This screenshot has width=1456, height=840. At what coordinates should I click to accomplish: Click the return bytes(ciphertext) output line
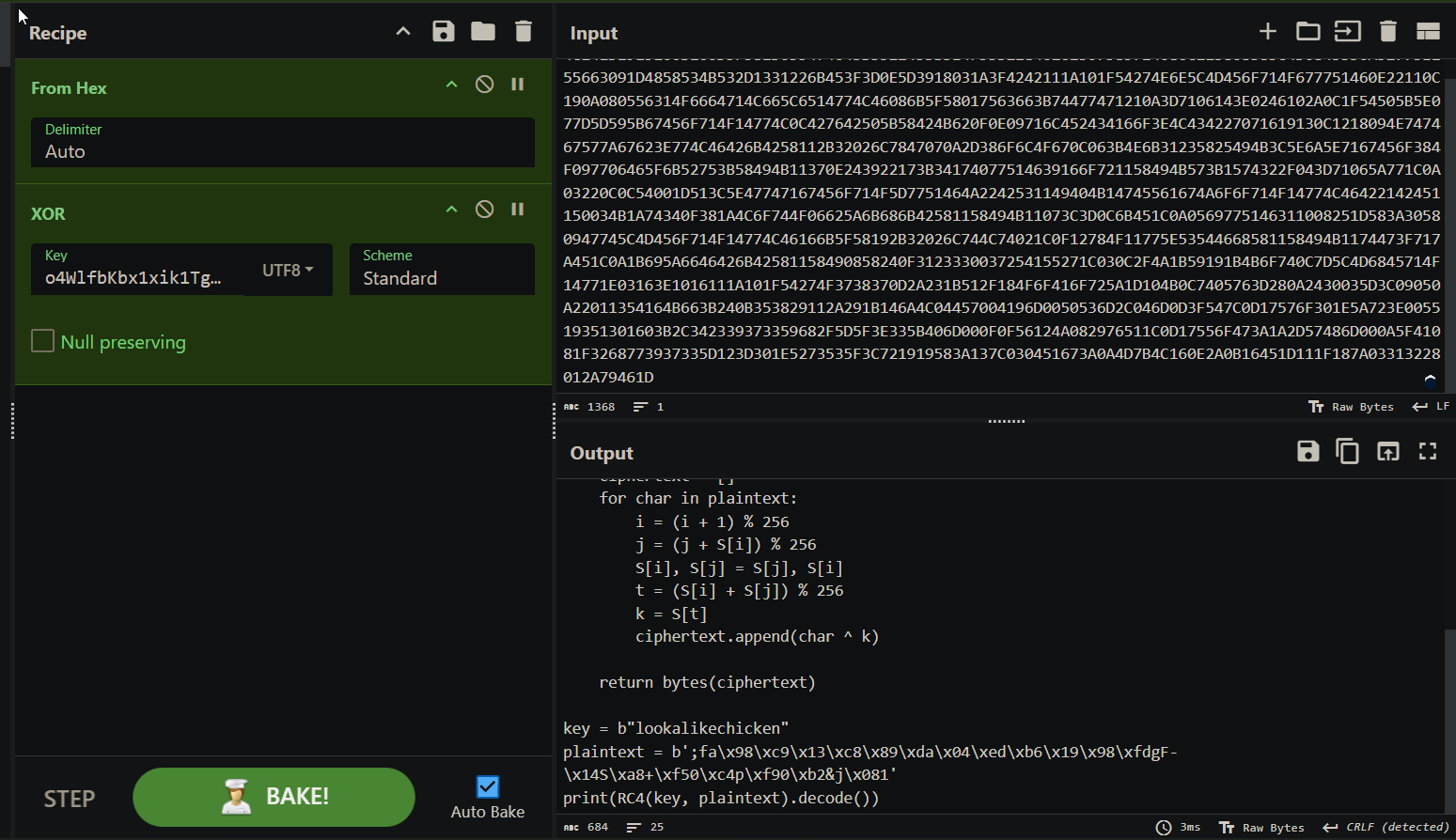point(707,682)
